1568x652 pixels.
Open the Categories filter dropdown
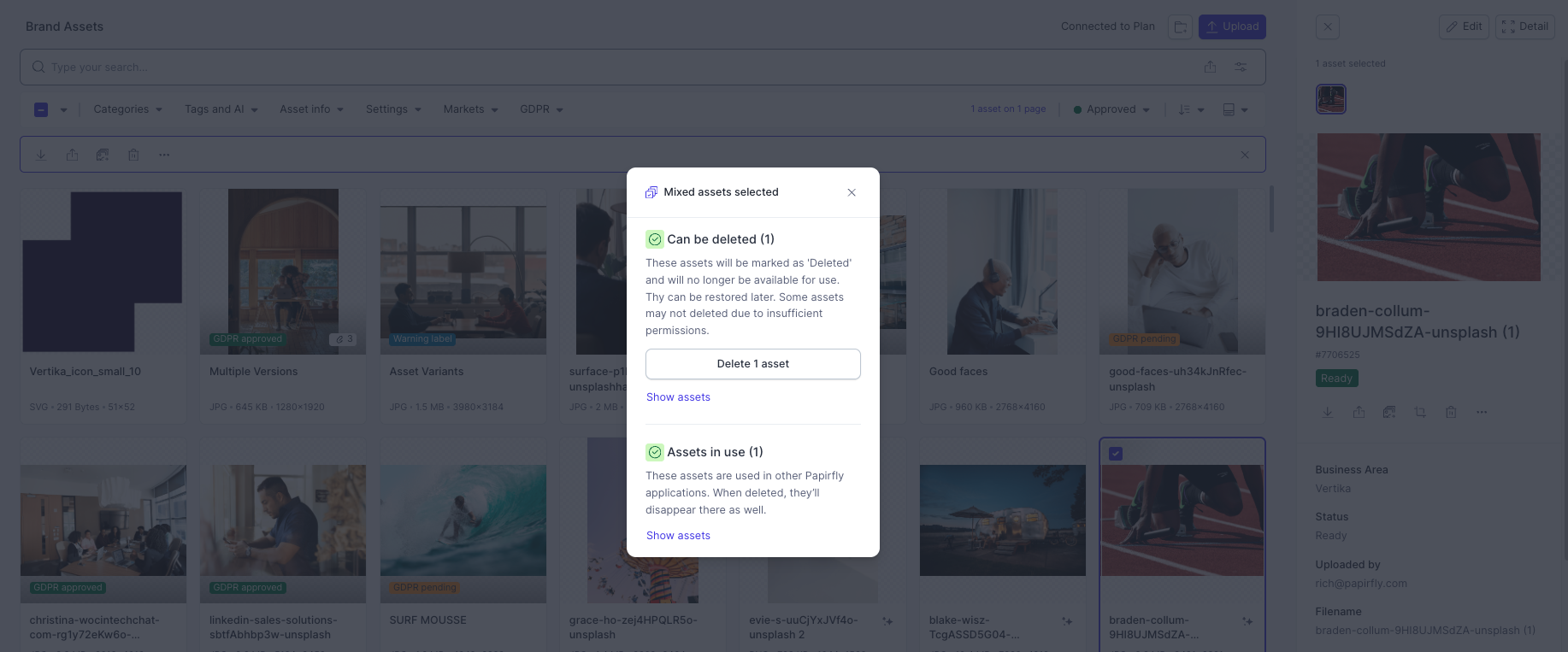tap(127, 109)
